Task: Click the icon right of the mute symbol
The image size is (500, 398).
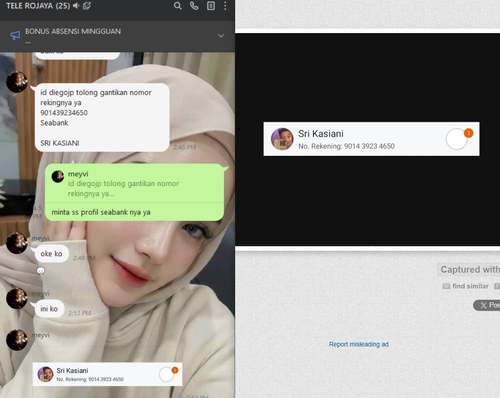Action: [x=87, y=6]
